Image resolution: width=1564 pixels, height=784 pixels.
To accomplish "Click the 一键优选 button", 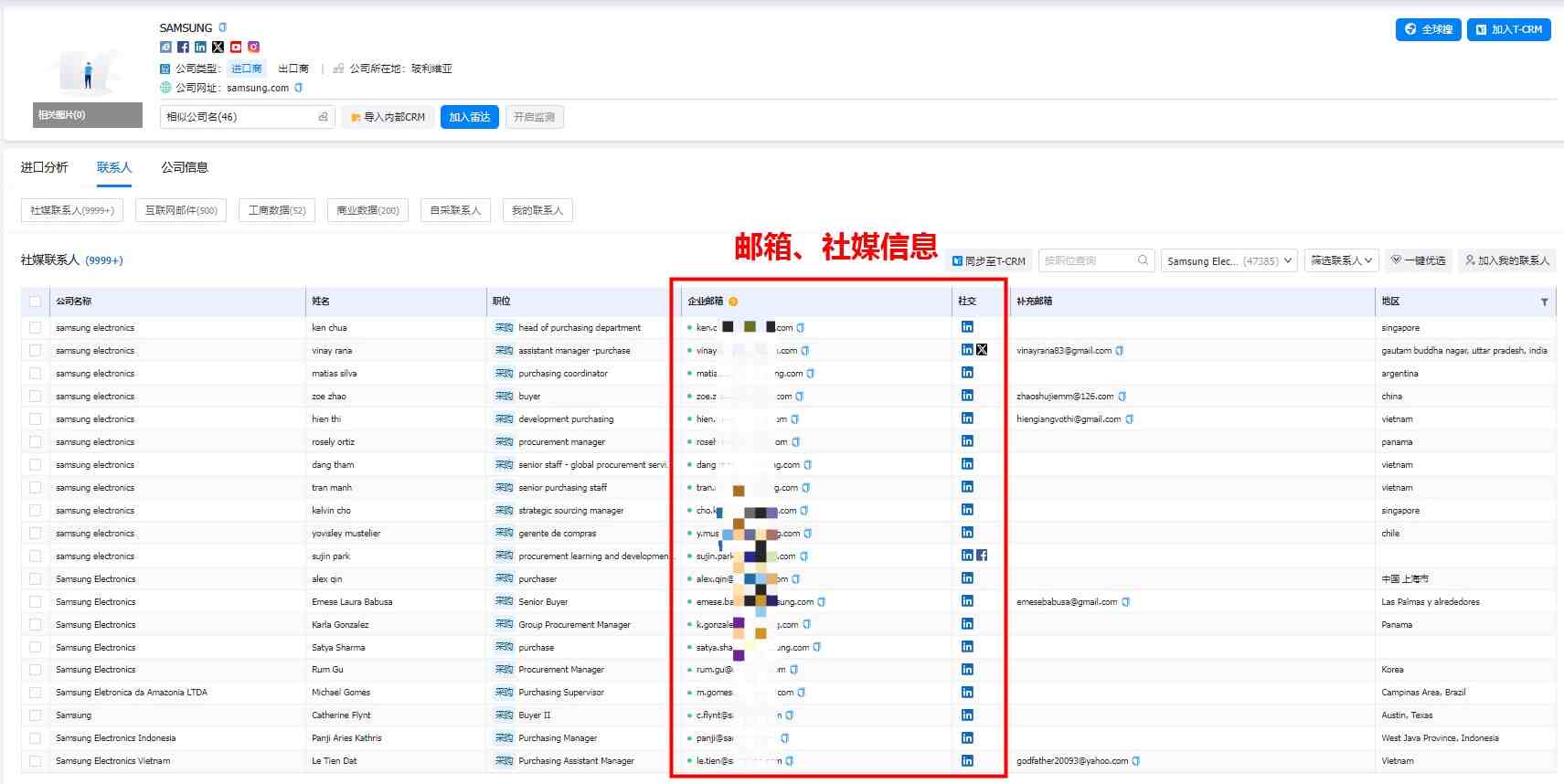I will pos(1418,260).
